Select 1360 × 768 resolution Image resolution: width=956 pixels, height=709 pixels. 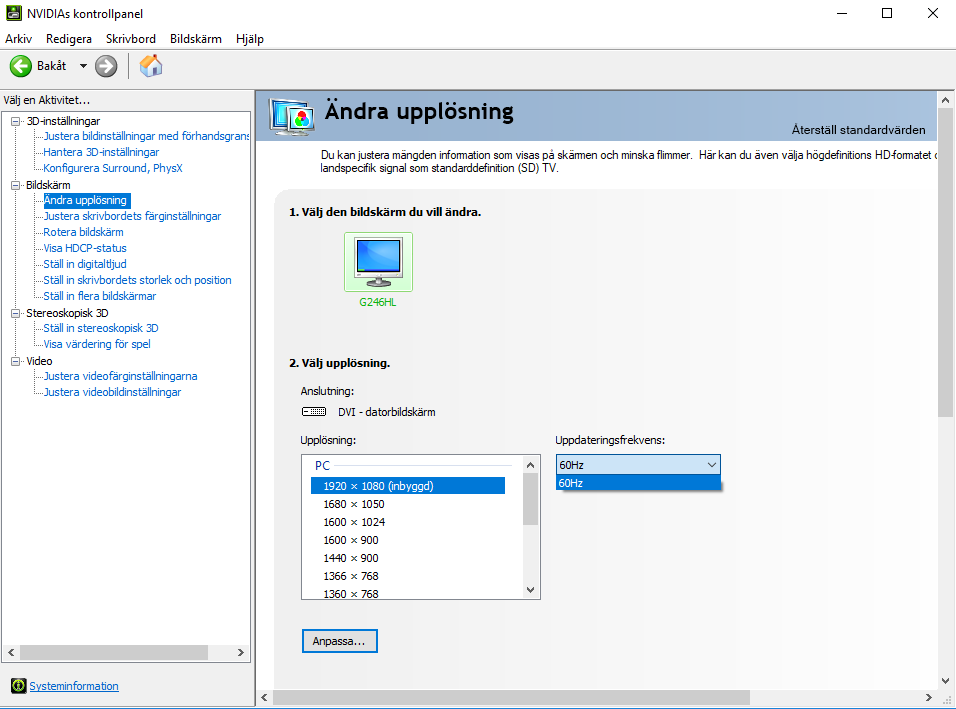[351, 593]
